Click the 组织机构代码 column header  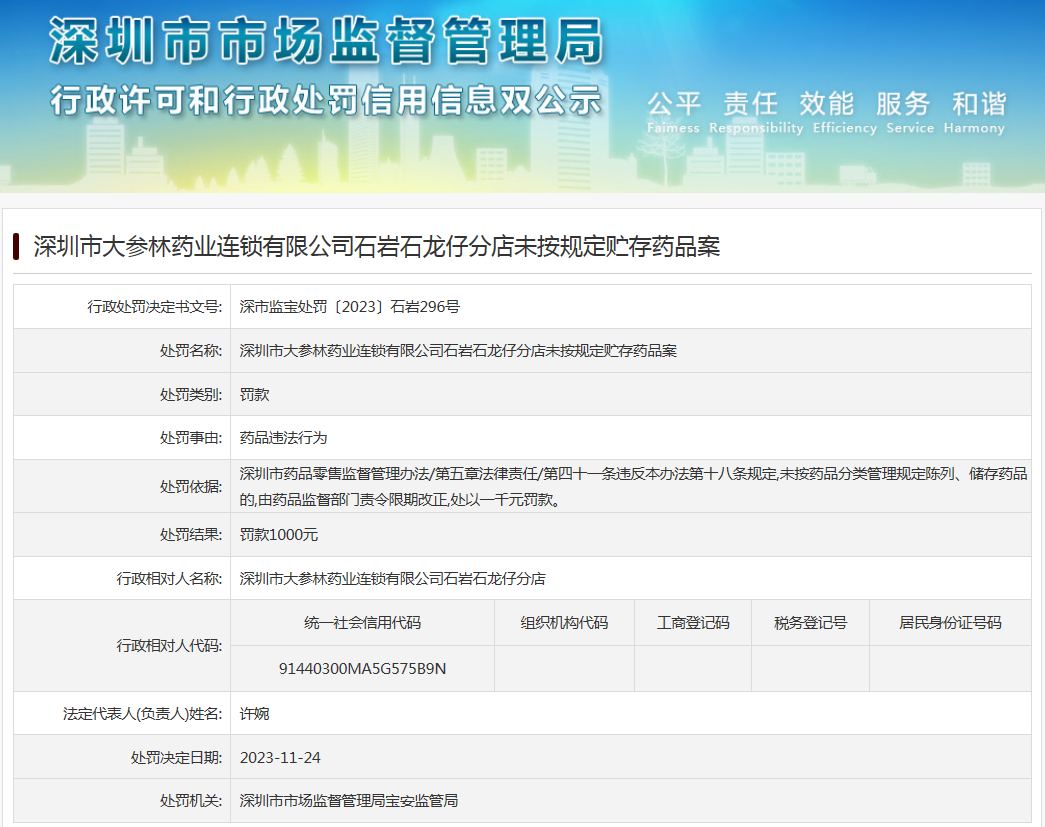(x=564, y=623)
